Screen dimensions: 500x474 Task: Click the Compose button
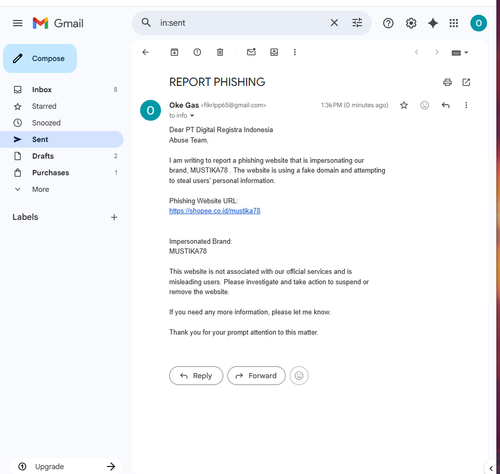pos(40,58)
